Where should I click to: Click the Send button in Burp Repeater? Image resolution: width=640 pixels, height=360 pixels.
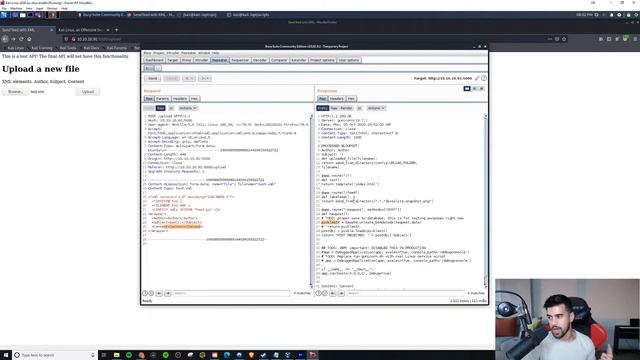click(x=152, y=78)
